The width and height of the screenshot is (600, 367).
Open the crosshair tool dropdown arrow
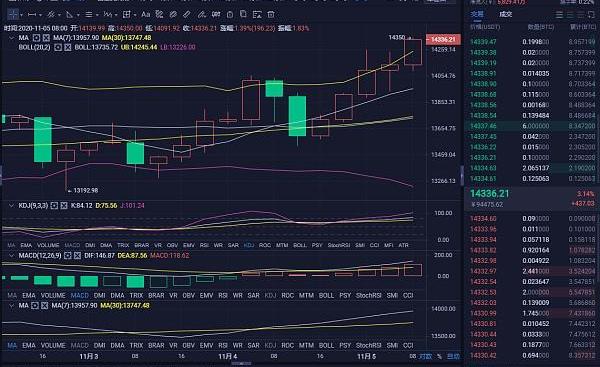click(21, 15)
